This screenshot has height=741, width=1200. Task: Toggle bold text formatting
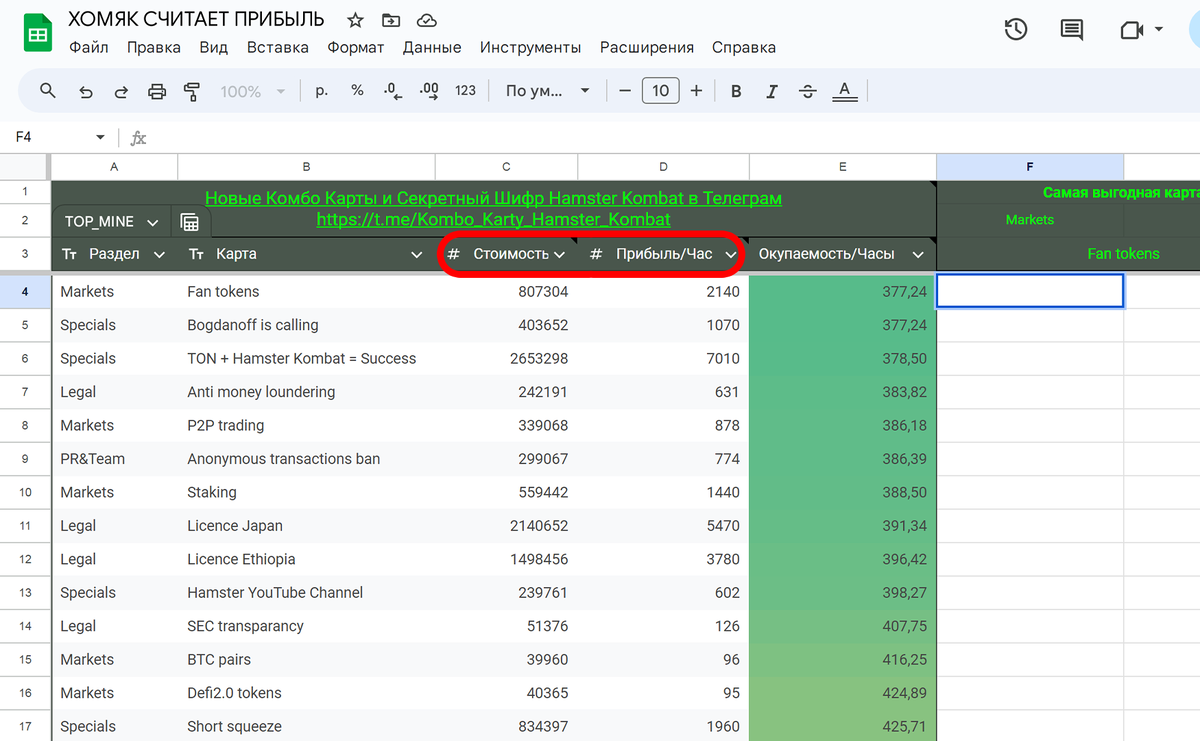tap(736, 91)
